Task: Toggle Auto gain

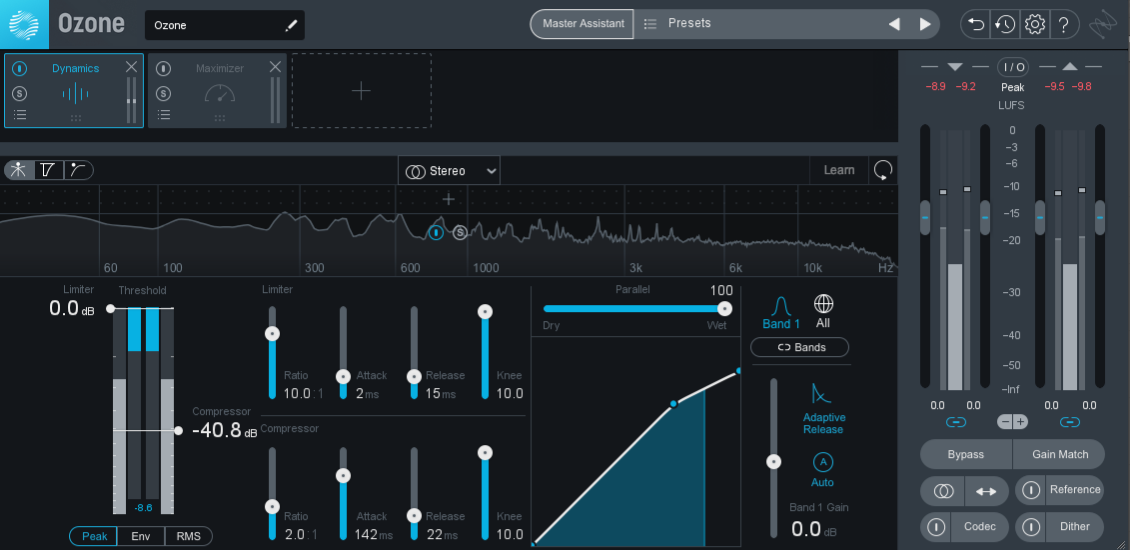Action: pyautogui.click(x=822, y=470)
